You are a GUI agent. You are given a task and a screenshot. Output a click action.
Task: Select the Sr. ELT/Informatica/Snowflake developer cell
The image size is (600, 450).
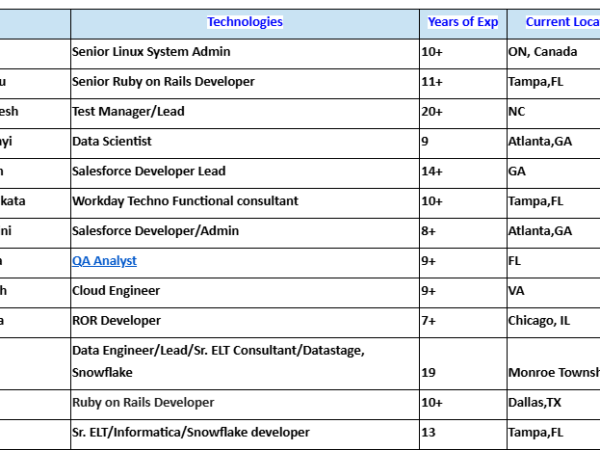coord(245,434)
